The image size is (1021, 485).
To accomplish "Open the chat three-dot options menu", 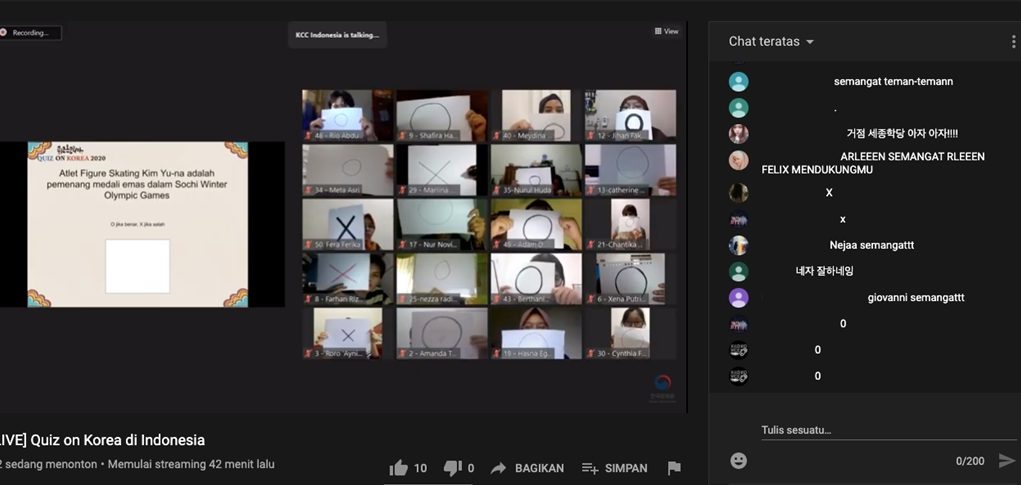I will [1013, 42].
